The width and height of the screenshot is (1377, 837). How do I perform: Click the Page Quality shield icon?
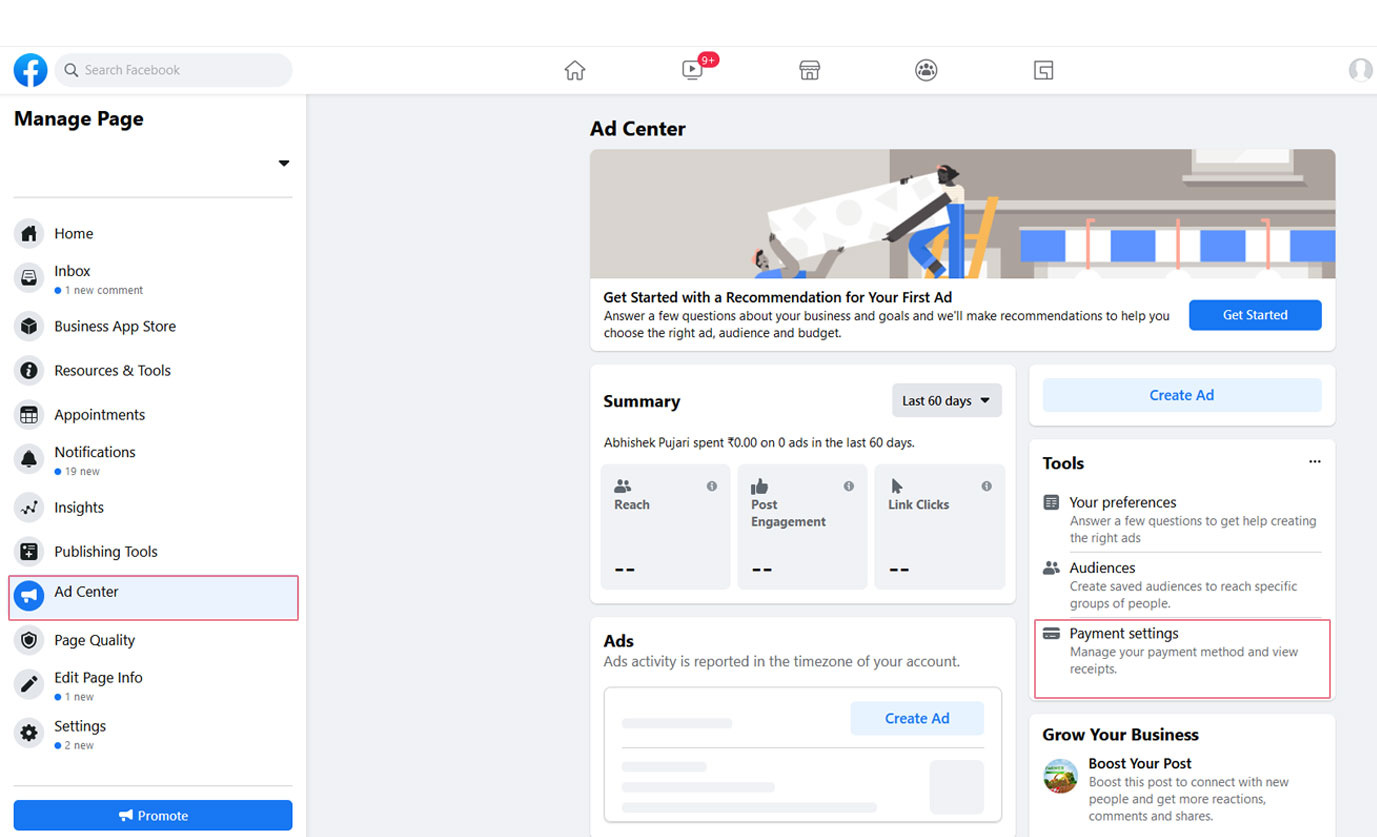(x=29, y=640)
